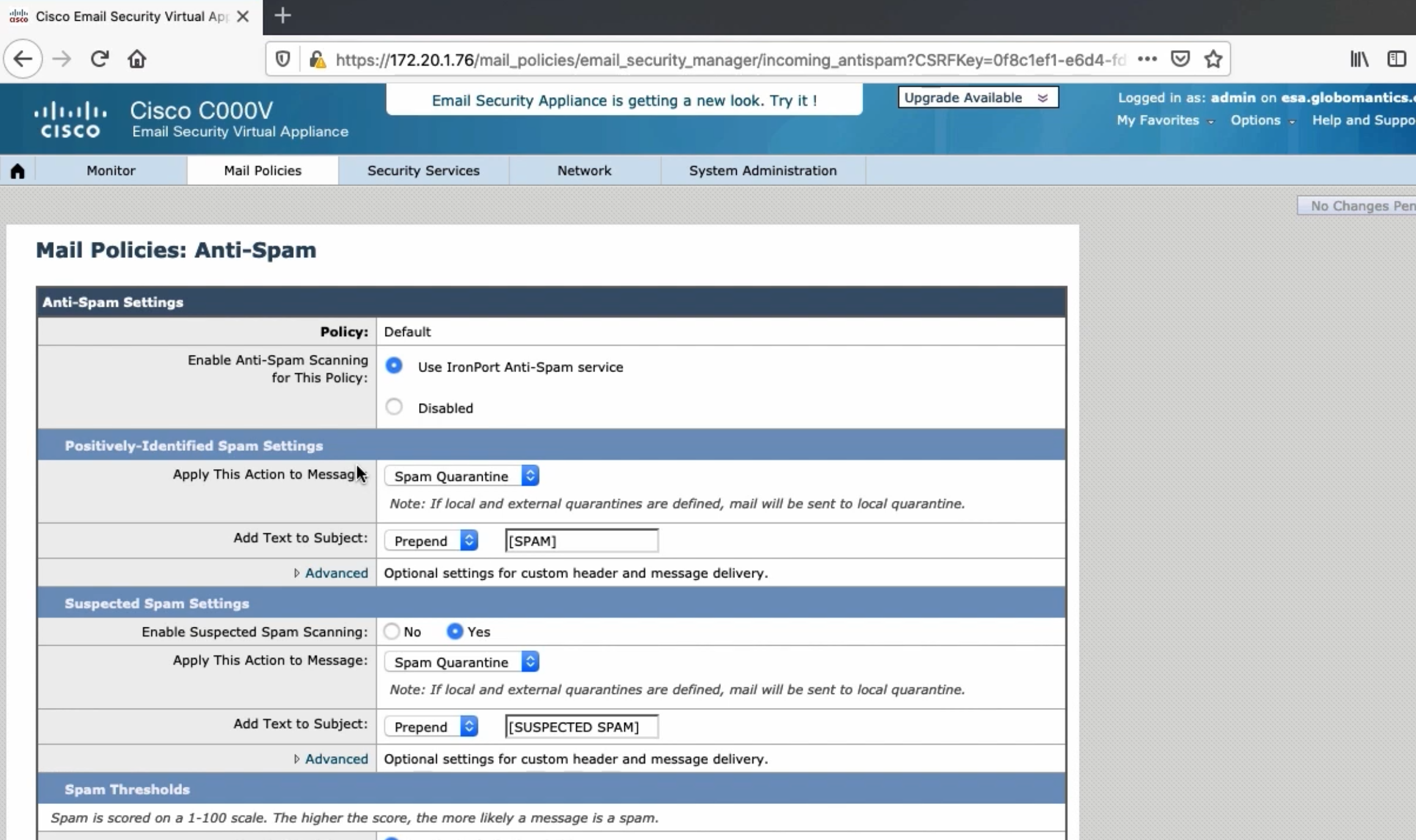Open positively-identified spam action dropdown
This screenshot has width=1416, height=840.
click(461, 476)
